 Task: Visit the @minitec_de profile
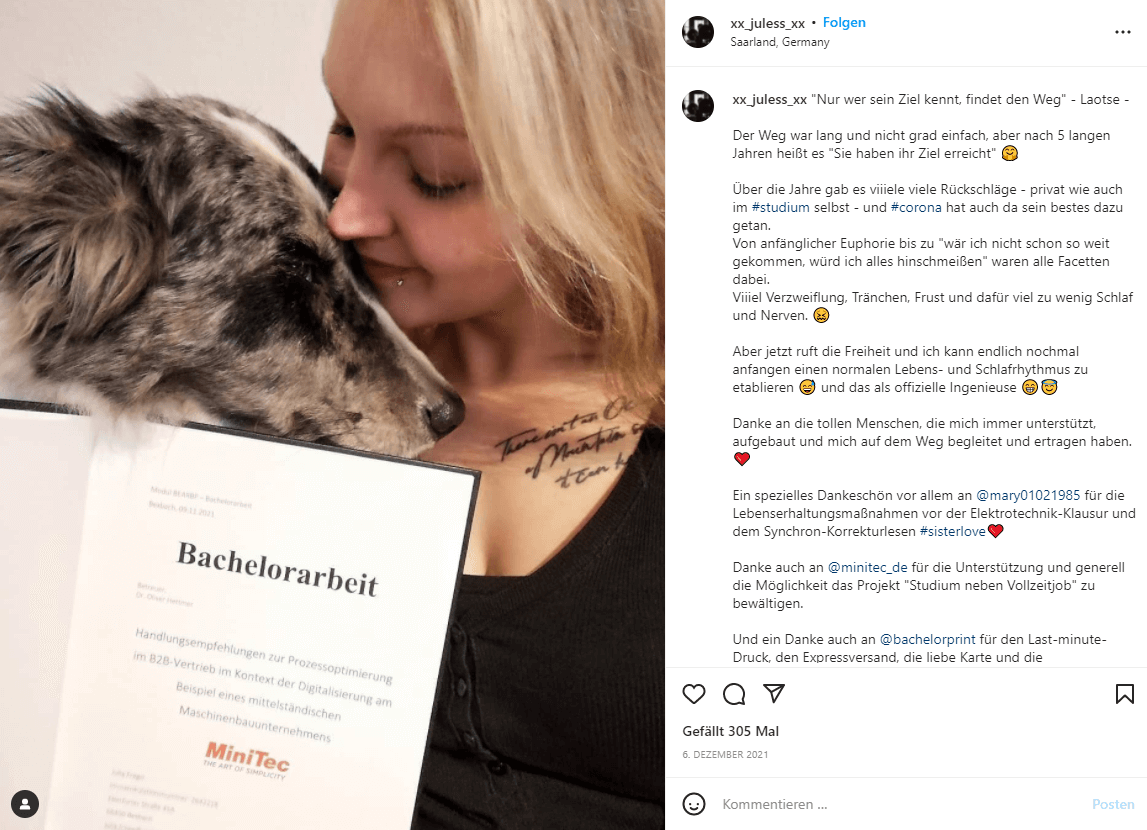pos(867,567)
